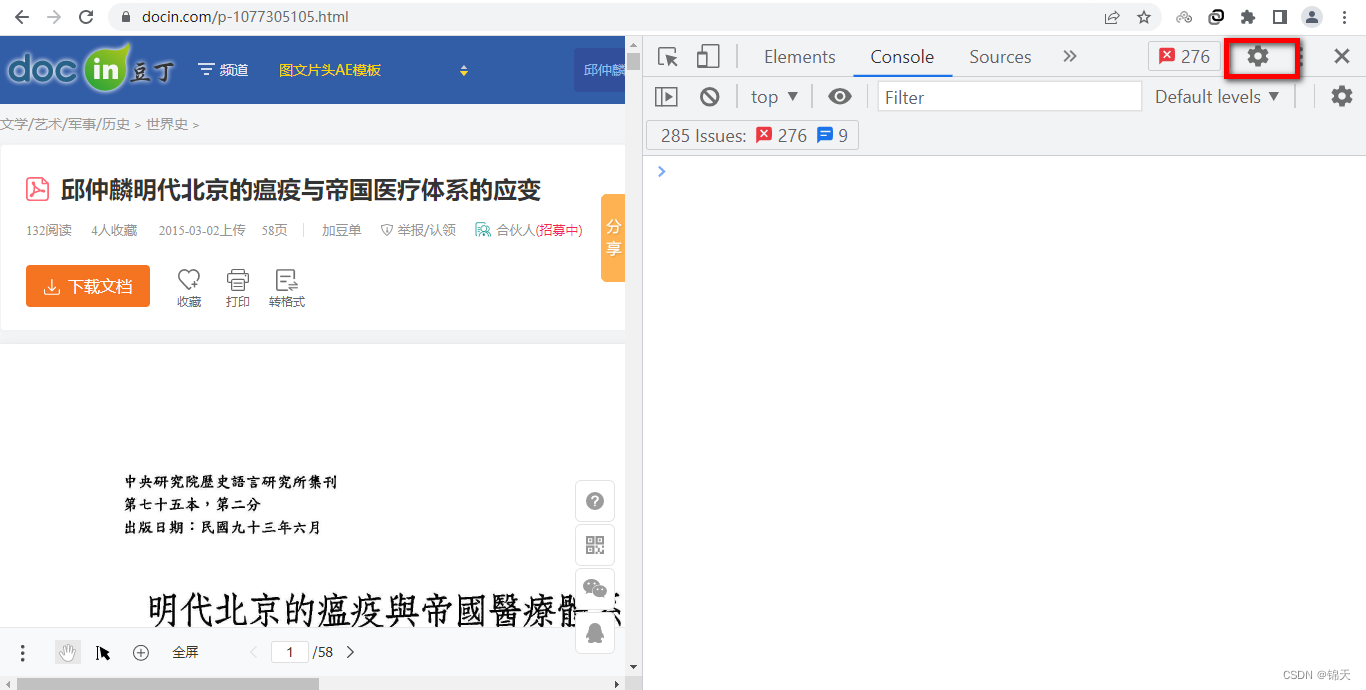1366x690 pixels.
Task: Select the text cursor tool
Action: [103, 653]
